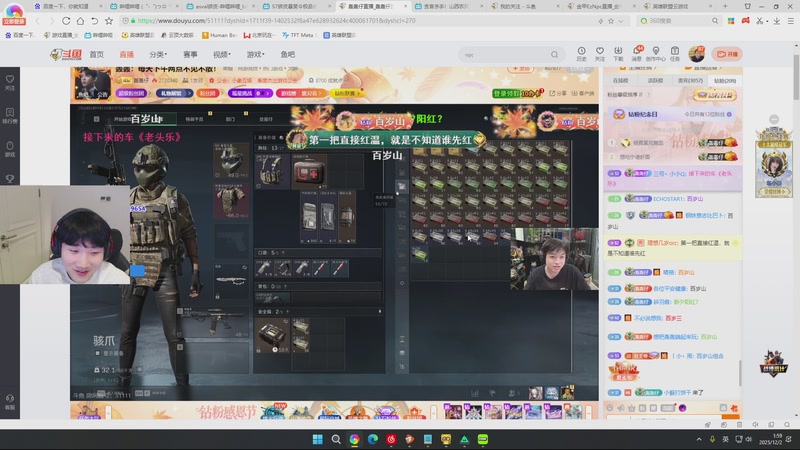Click the 开播 start streaming button

click(727, 54)
